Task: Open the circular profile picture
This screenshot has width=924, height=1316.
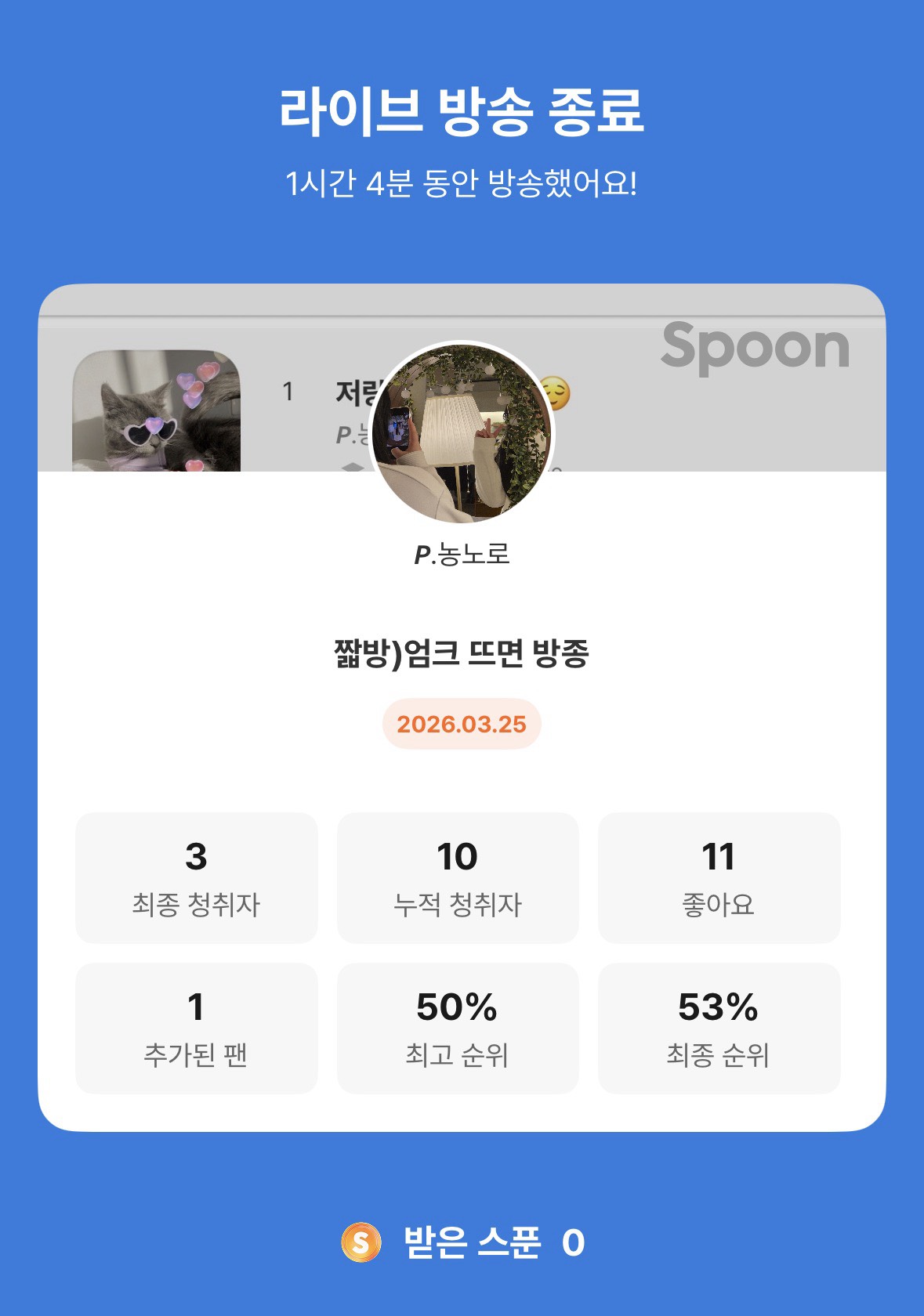Action: point(461,432)
